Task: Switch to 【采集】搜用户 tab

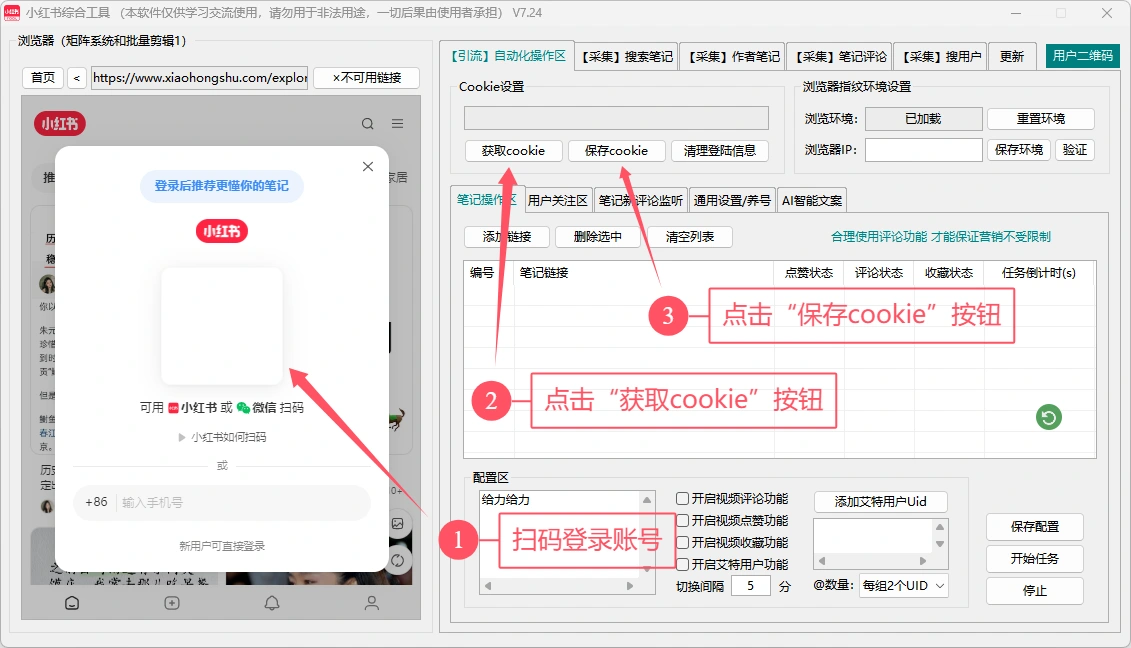Action: [941, 56]
